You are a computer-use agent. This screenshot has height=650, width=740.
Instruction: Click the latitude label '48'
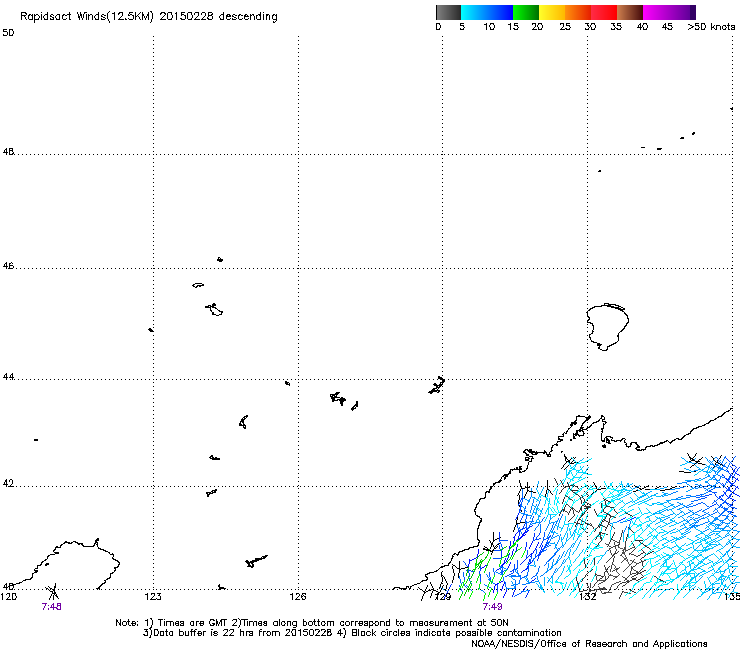(8, 152)
